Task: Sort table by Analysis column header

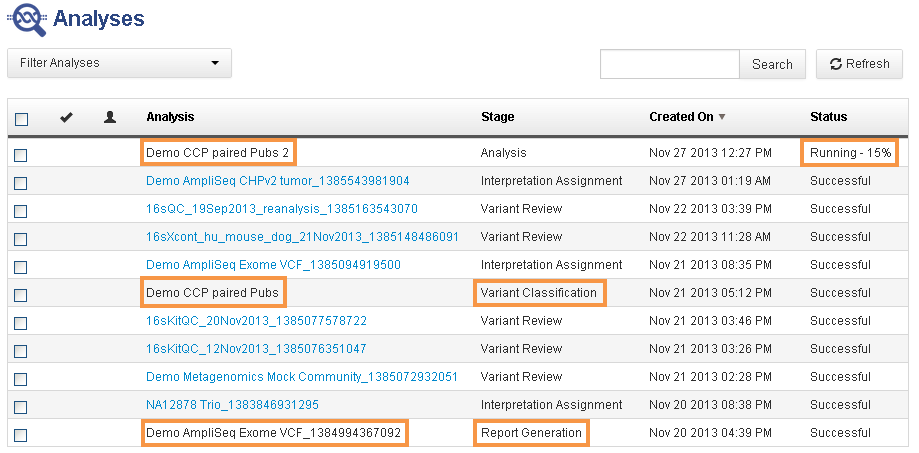Action: point(170,117)
